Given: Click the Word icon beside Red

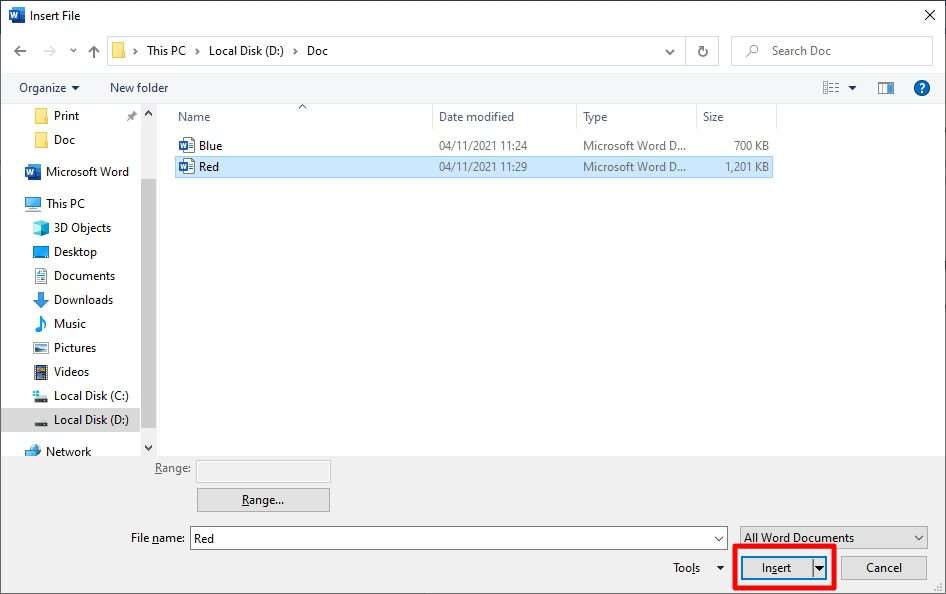Looking at the screenshot, I should tap(186, 166).
